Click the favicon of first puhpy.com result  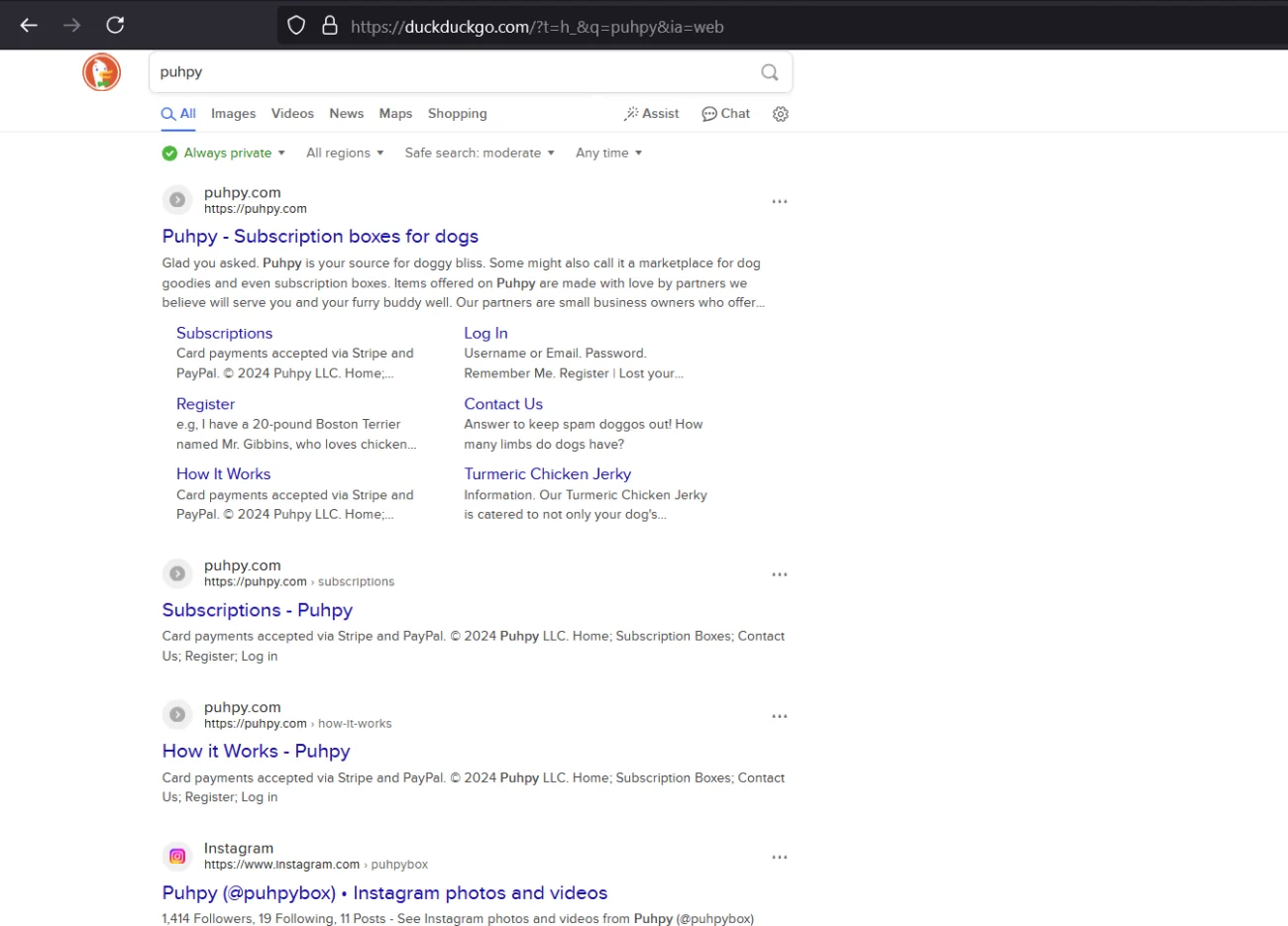tap(177, 200)
